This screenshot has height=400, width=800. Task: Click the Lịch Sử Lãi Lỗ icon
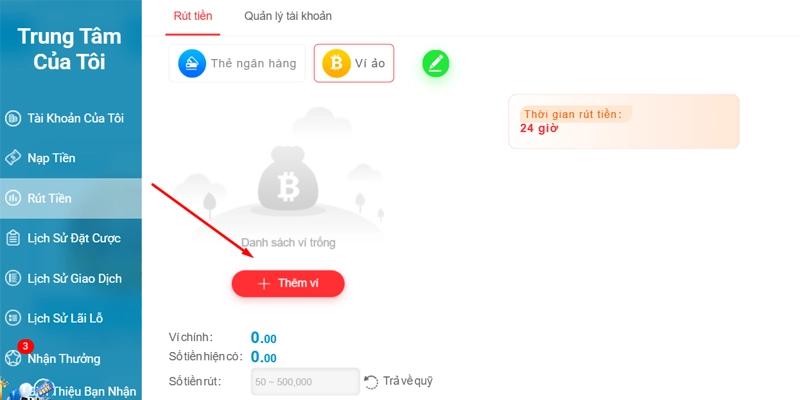pyautogui.click(x=13, y=318)
